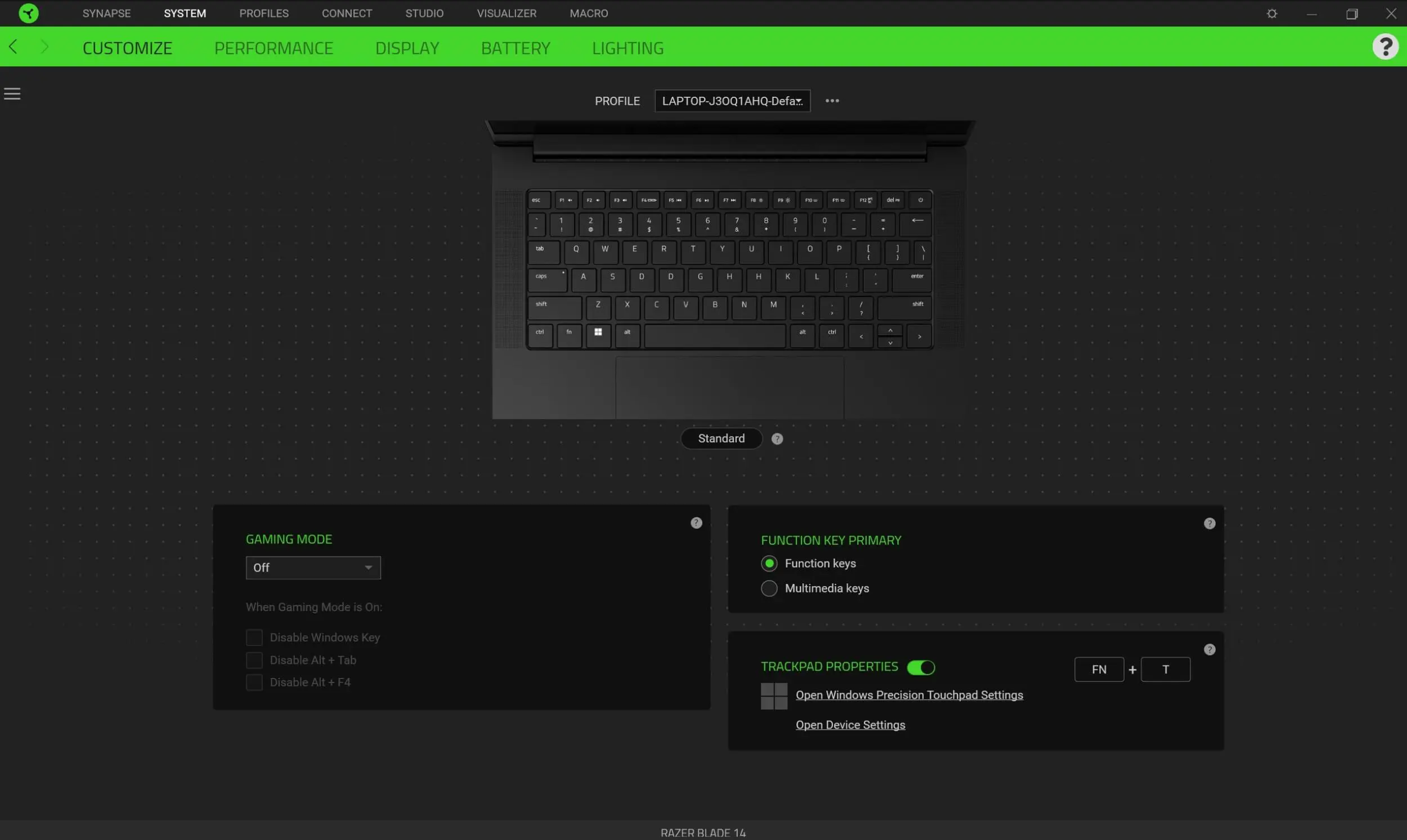
Task: Open the VISUALIZER tab
Action: click(x=506, y=13)
